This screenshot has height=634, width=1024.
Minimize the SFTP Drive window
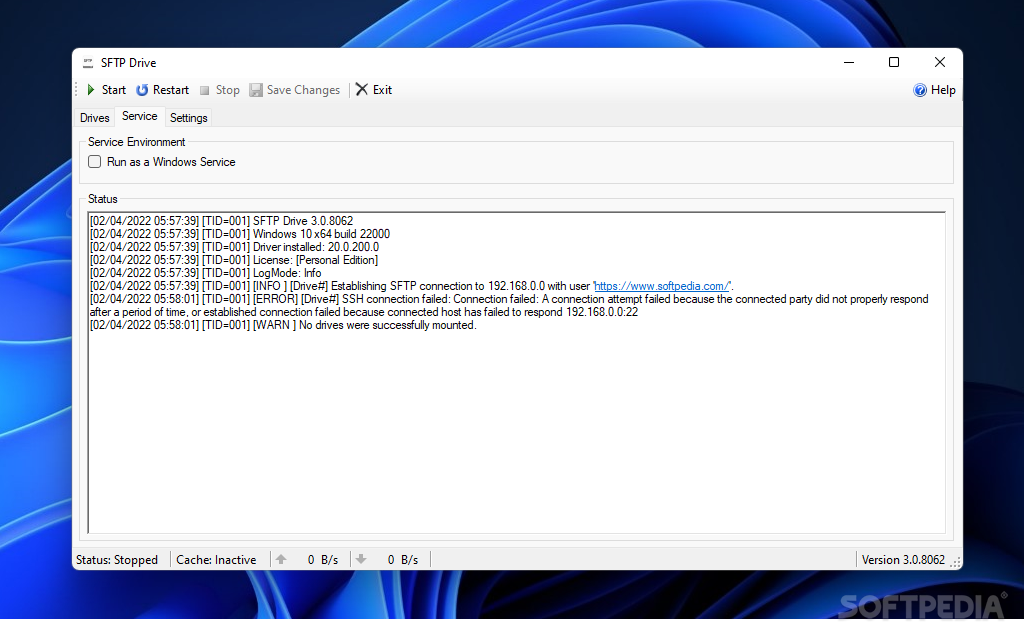[x=849, y=62]
